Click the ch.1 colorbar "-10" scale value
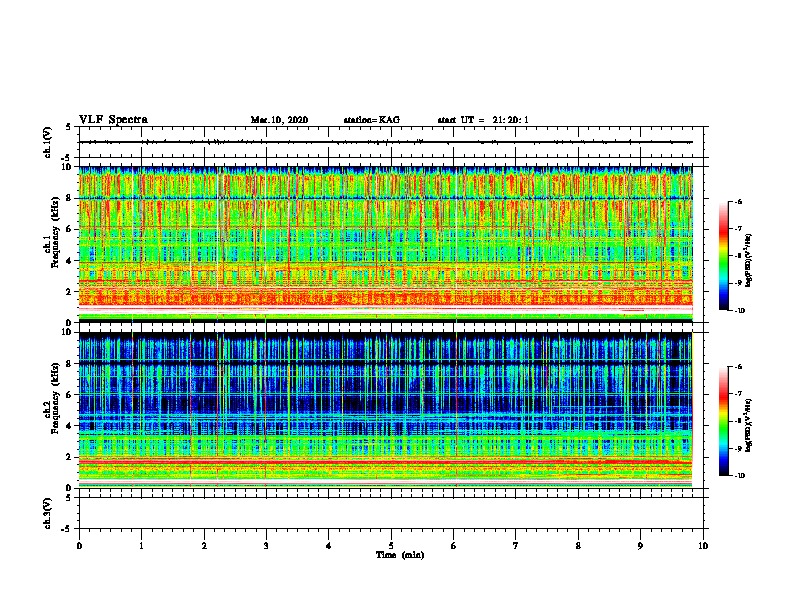Image resolution: width=792 pixels, height=612 pixels. pos(739,311)
